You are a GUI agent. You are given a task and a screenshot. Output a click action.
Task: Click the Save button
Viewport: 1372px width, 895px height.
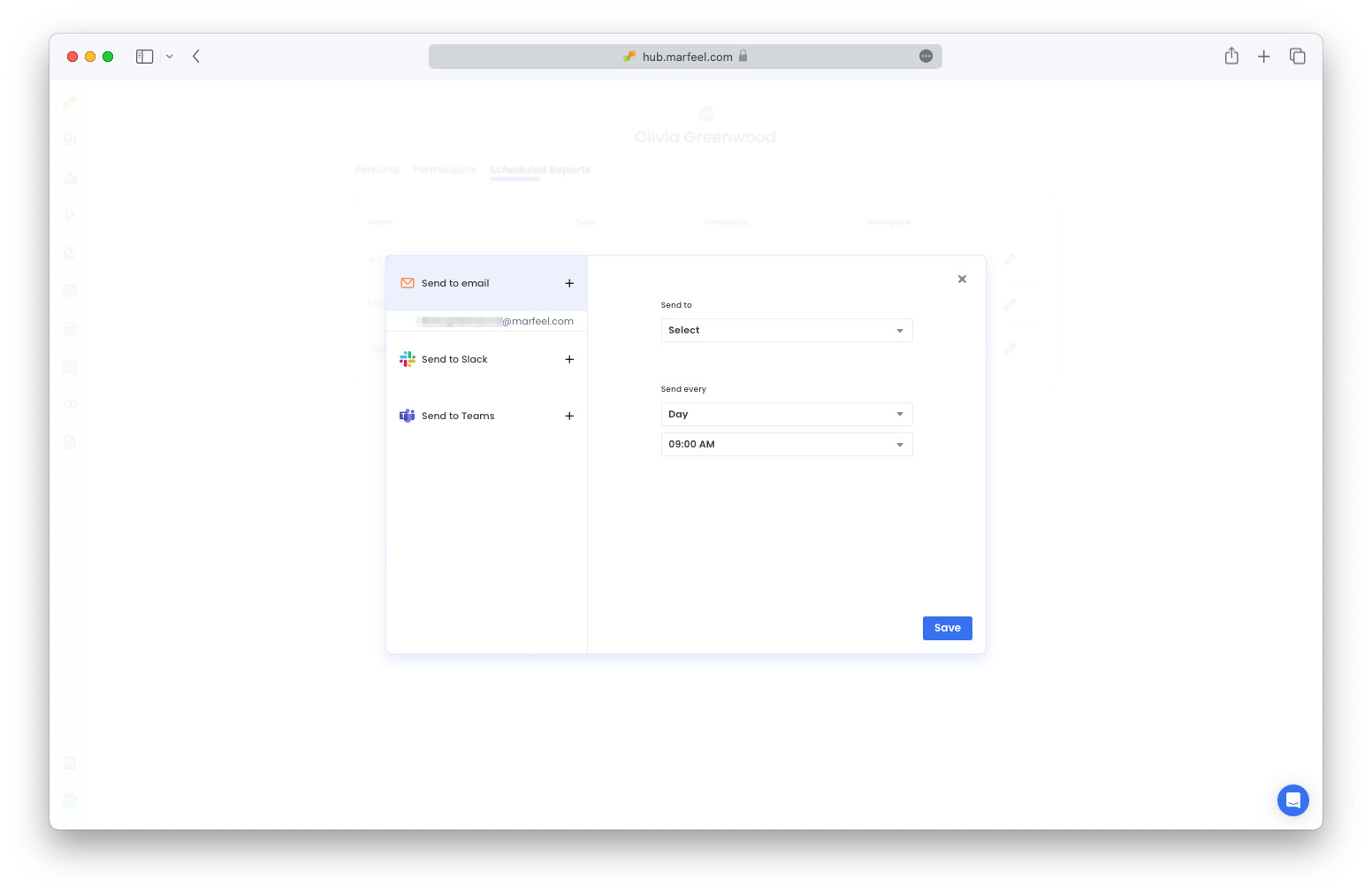[947, 628]
